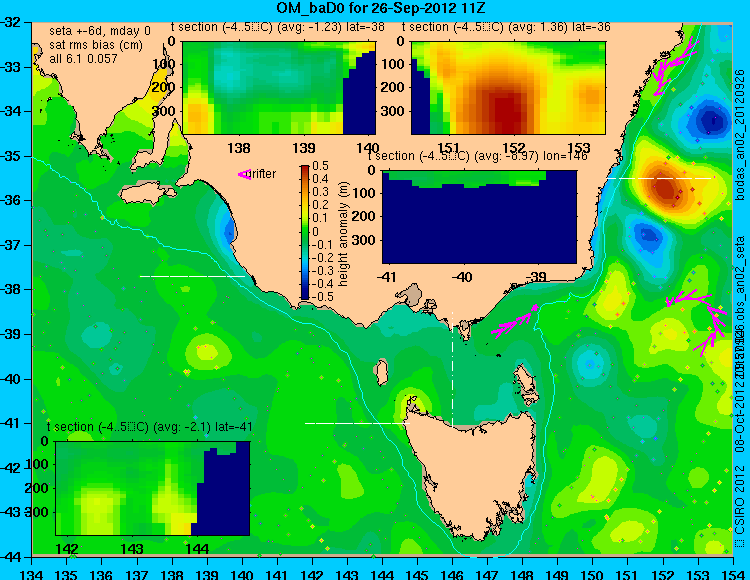Click Flinders Island northeast of Tasmania

pyautogui.click(x=526, y=385)
